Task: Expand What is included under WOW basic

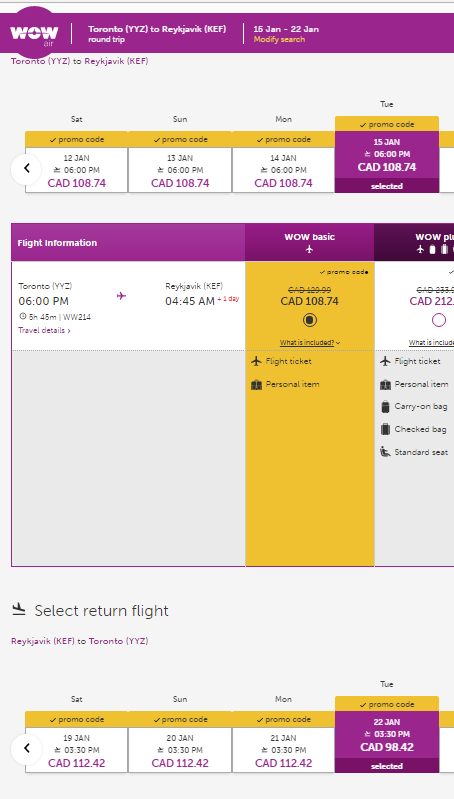Action: pos(310,342)
